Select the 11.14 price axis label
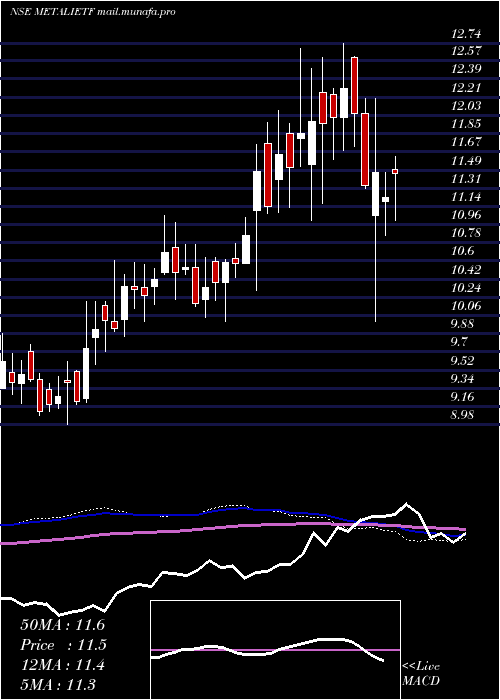This screenshot has height=700, width=500. tap(466, 197)
